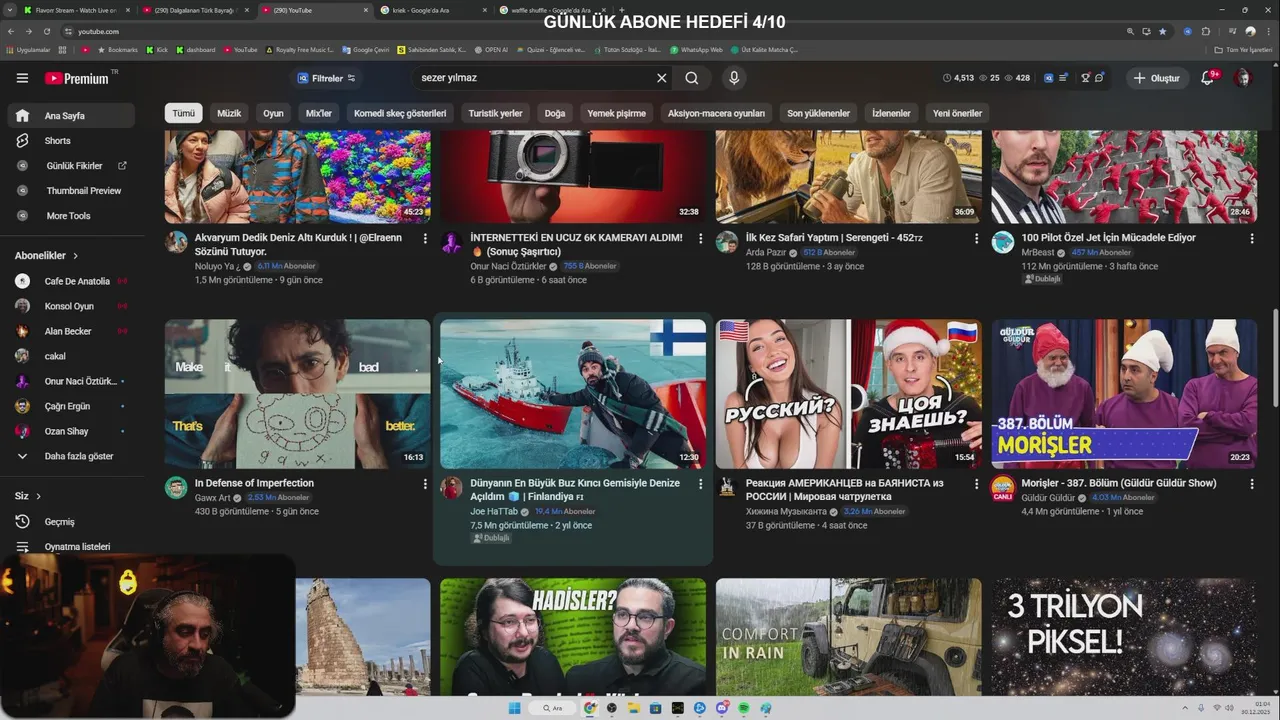Click the Onur Naci Öztürkler video channel avatar
Screen dimensions: 1280x720
pos(451,242)
